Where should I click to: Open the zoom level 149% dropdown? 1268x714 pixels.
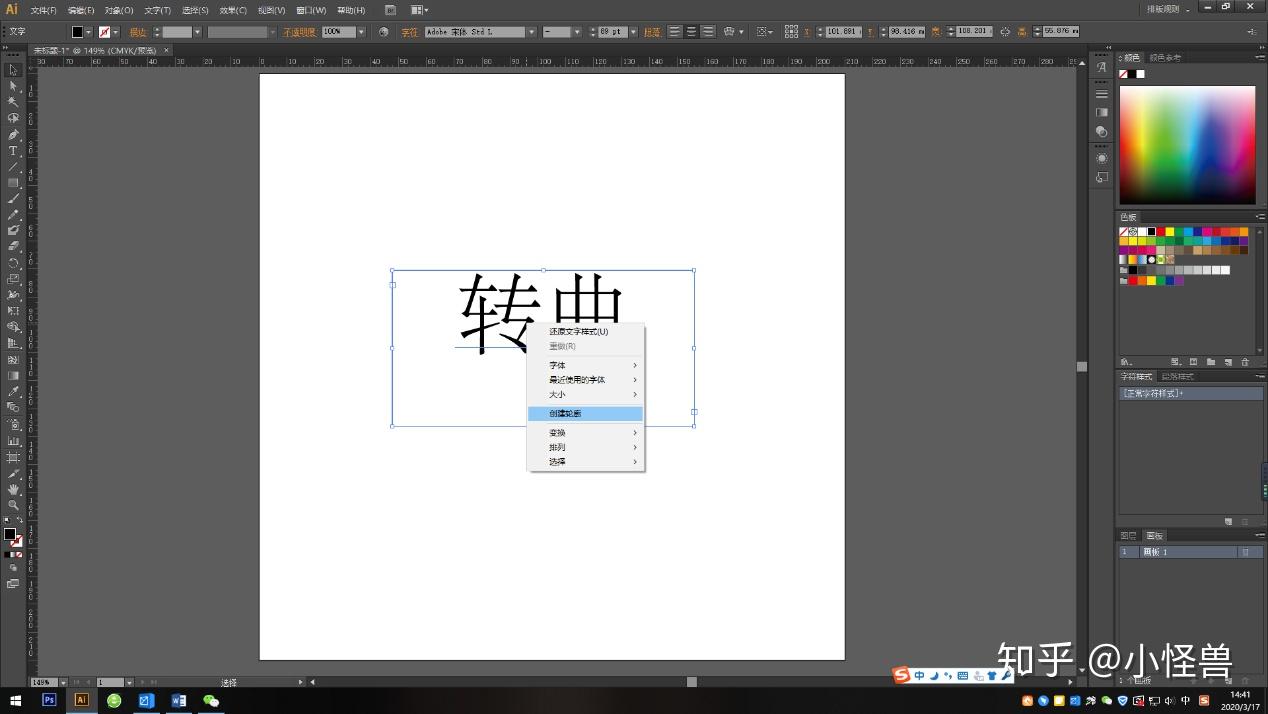[63, 682]
